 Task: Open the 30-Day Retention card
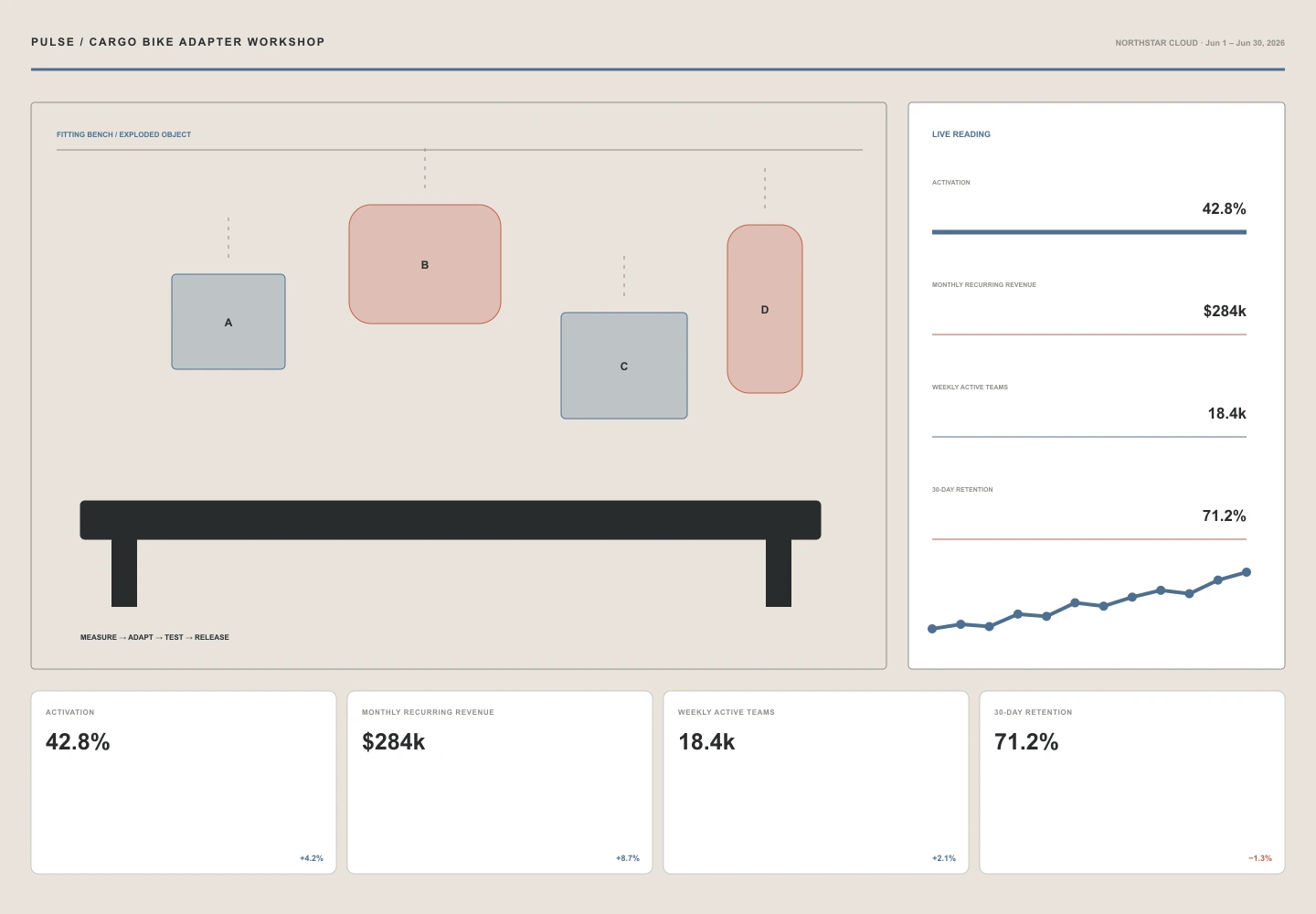[x=1132, y=782]
